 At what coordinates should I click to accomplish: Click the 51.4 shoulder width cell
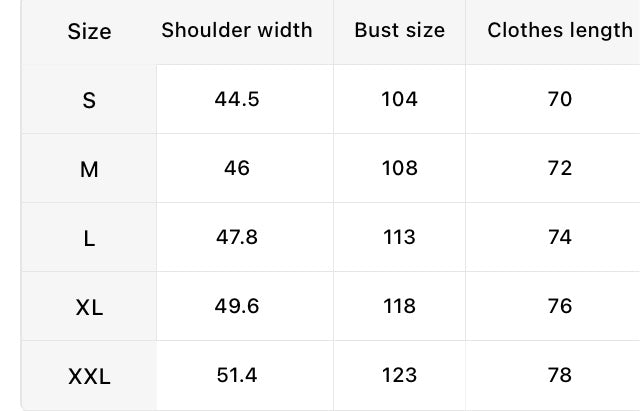coord(237,375)
